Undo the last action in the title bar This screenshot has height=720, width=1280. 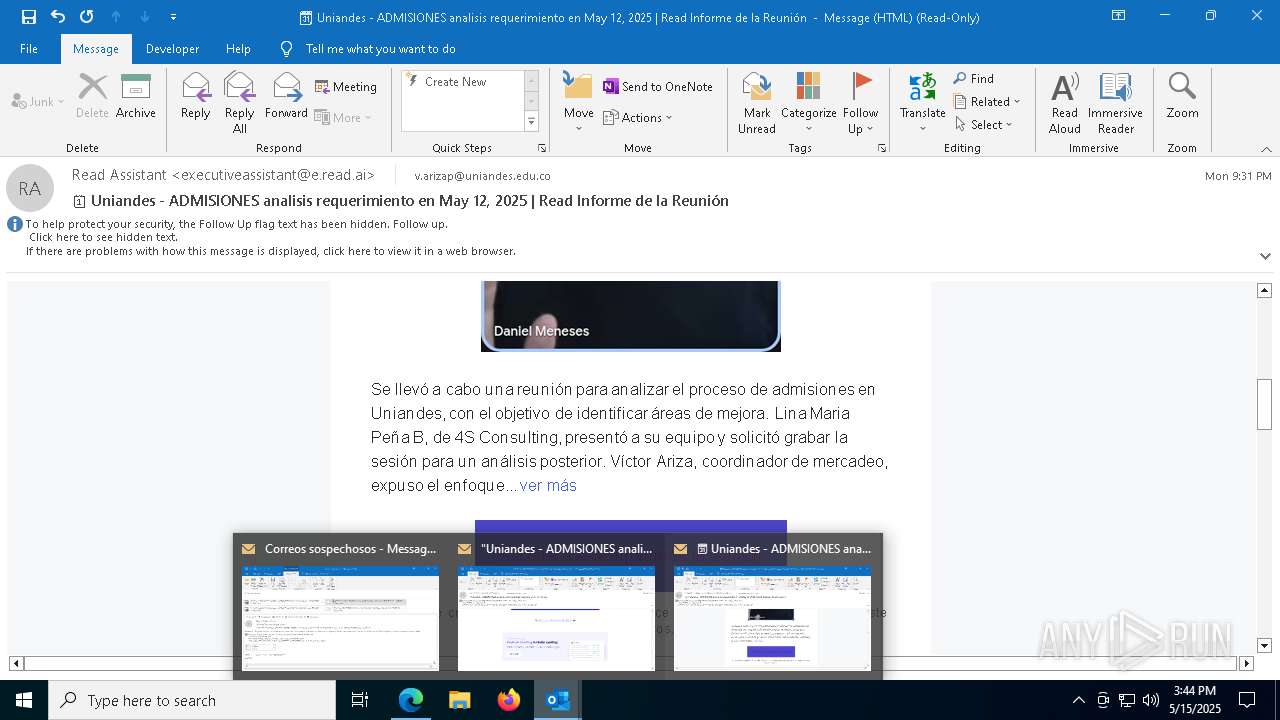tap(58, 17)
